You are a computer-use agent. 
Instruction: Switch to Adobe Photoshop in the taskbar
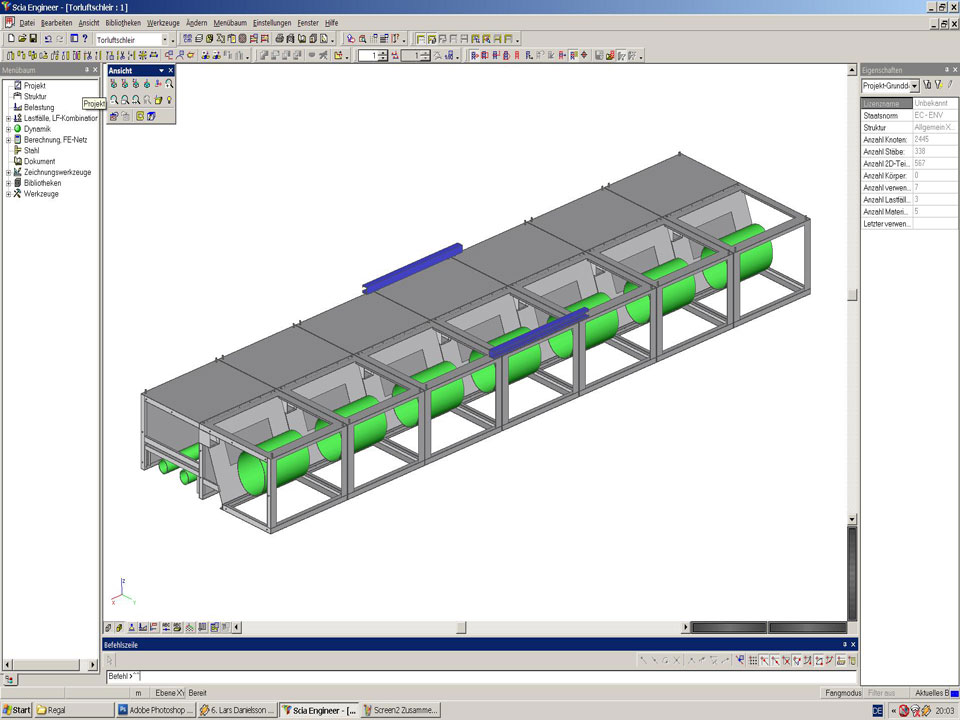coord(155,710)
